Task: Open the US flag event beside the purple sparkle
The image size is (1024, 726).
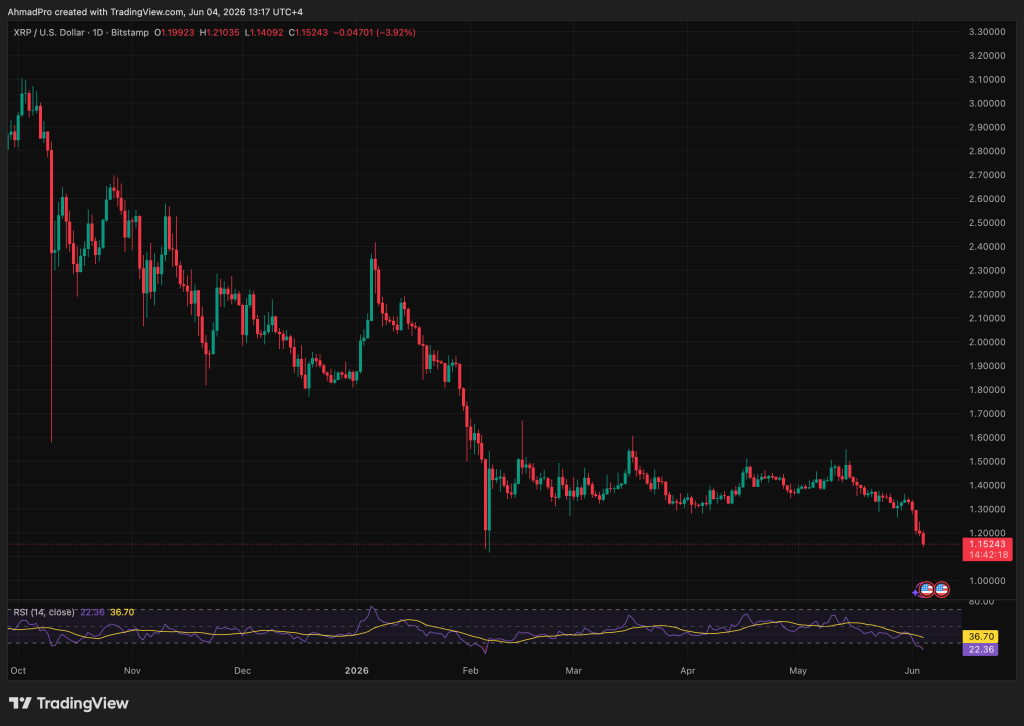Action: pos(927,590)
